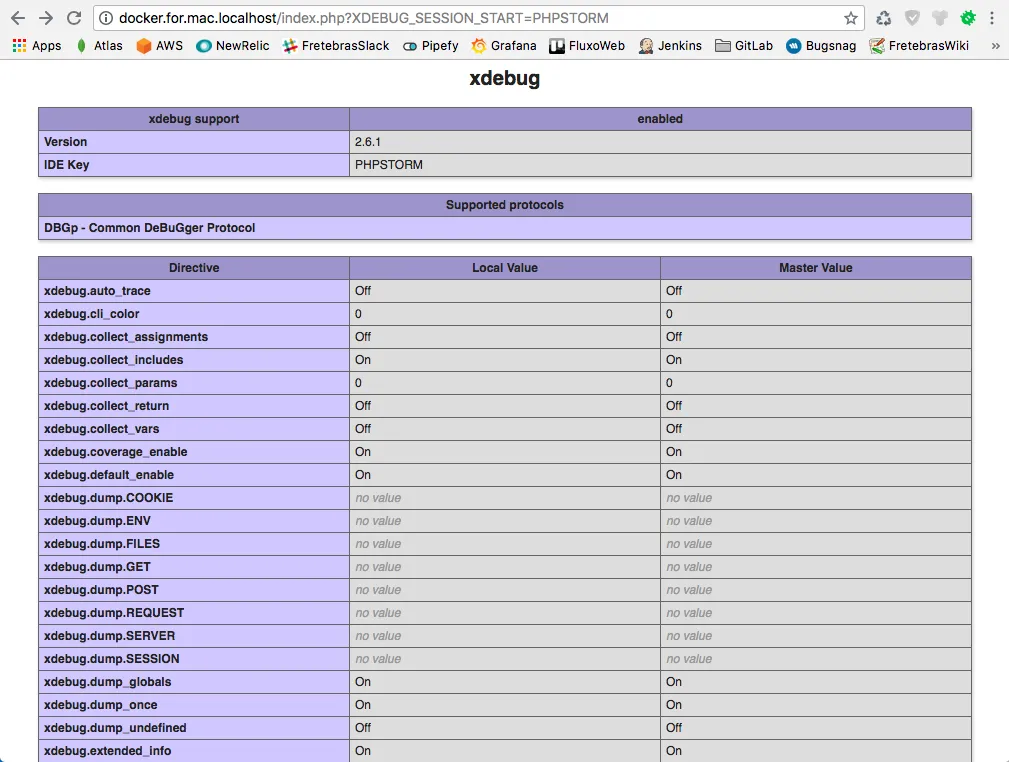Image resolution: width=1009 pixels, height=762 pixels.
Task: Select the xdebug.dump.GET directive name
Action: coord(97,567)
